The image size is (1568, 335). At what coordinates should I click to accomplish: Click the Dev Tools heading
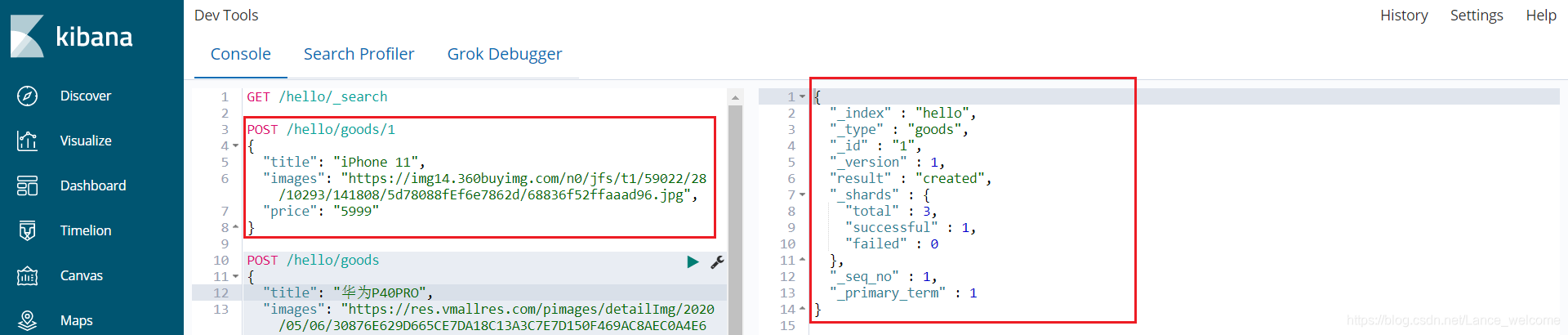226,15
